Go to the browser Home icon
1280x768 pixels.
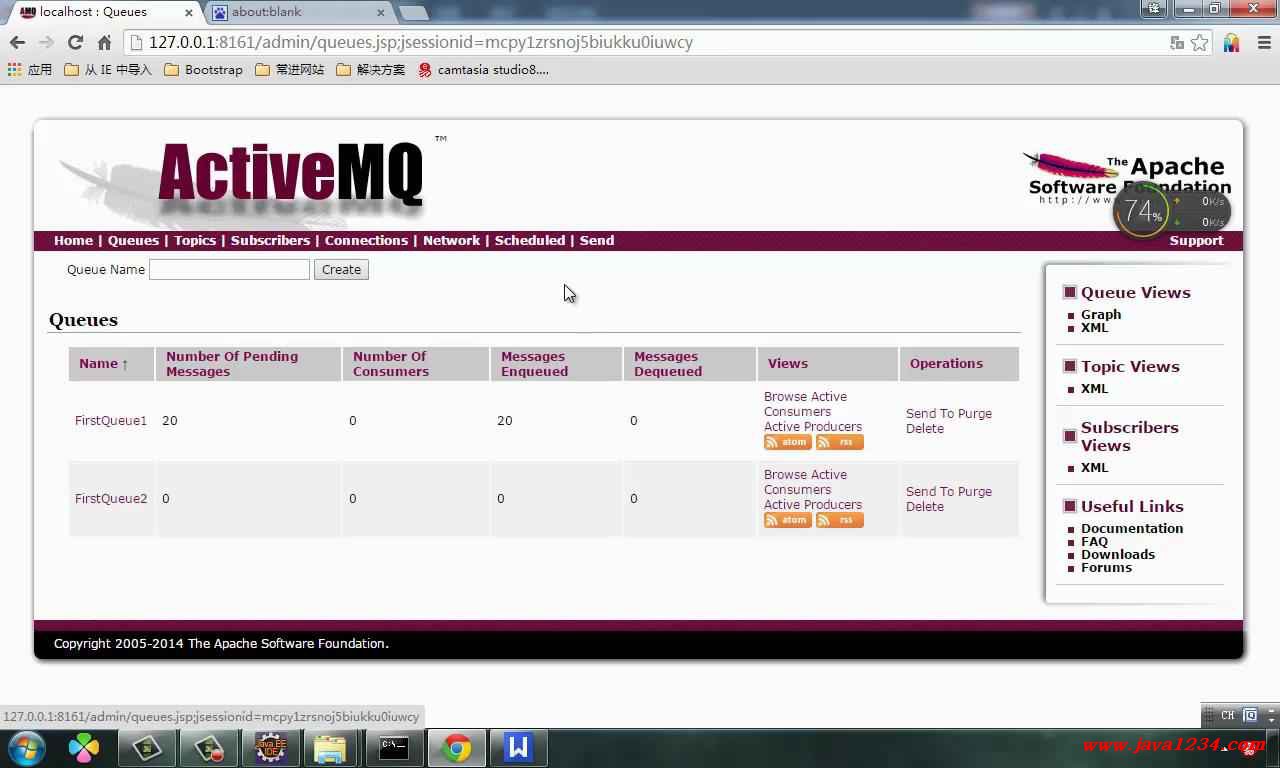[104, 42]
